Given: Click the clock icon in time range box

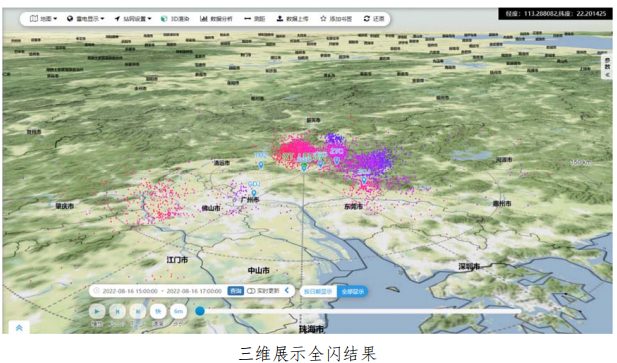Looking at the screenshot, I should (x=96, y=291).
